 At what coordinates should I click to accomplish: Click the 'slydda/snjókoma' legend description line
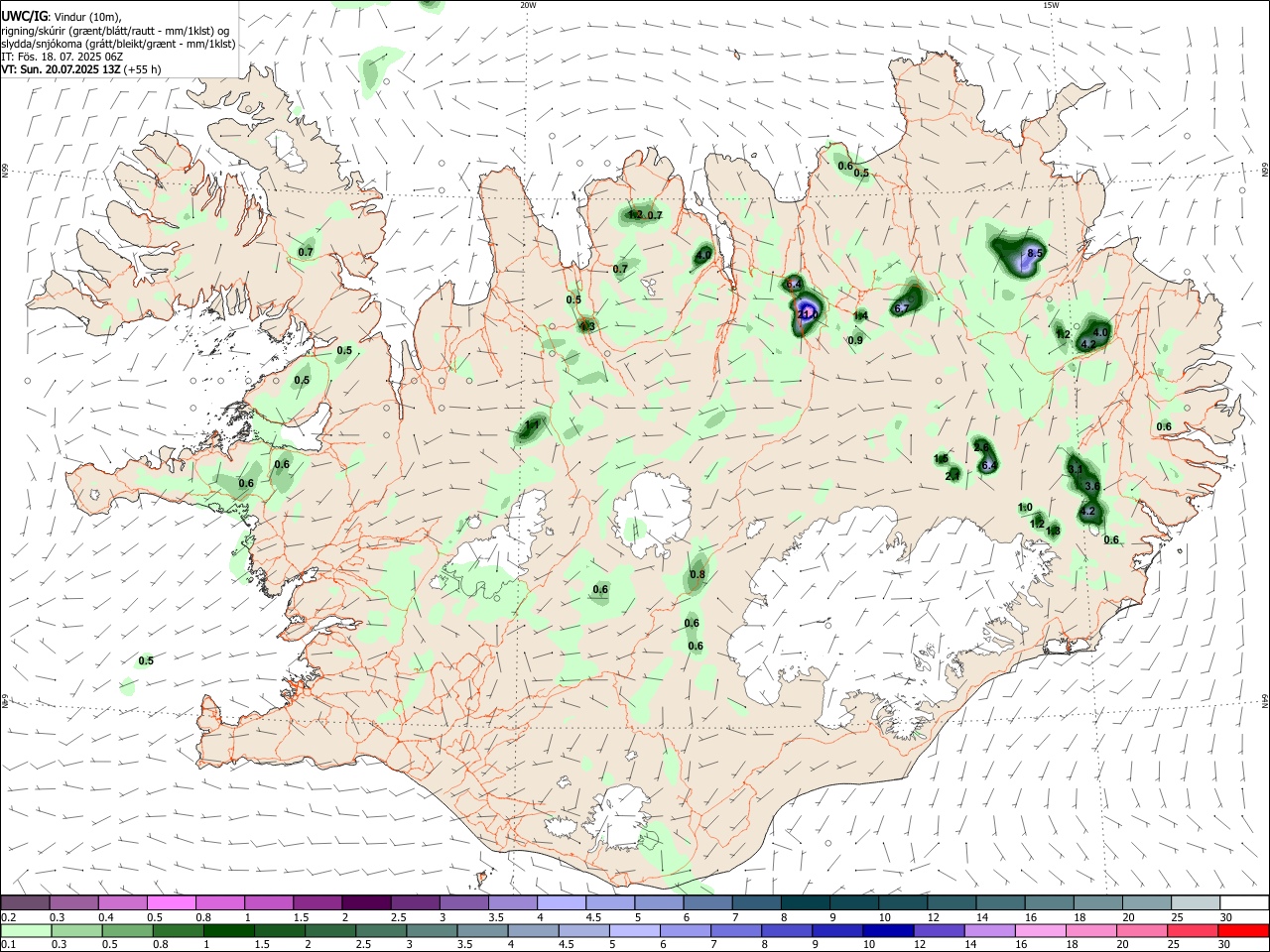[118, 44]
